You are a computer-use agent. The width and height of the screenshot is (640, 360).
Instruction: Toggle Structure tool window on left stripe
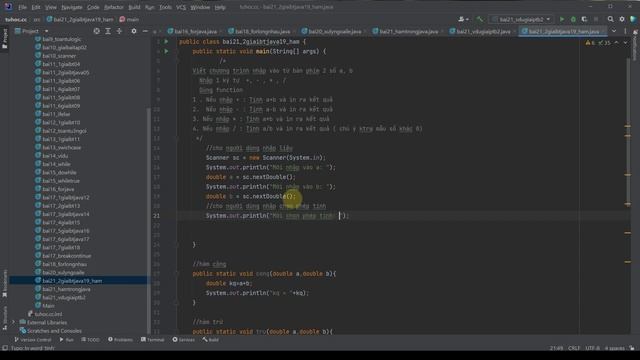(4, 319)
